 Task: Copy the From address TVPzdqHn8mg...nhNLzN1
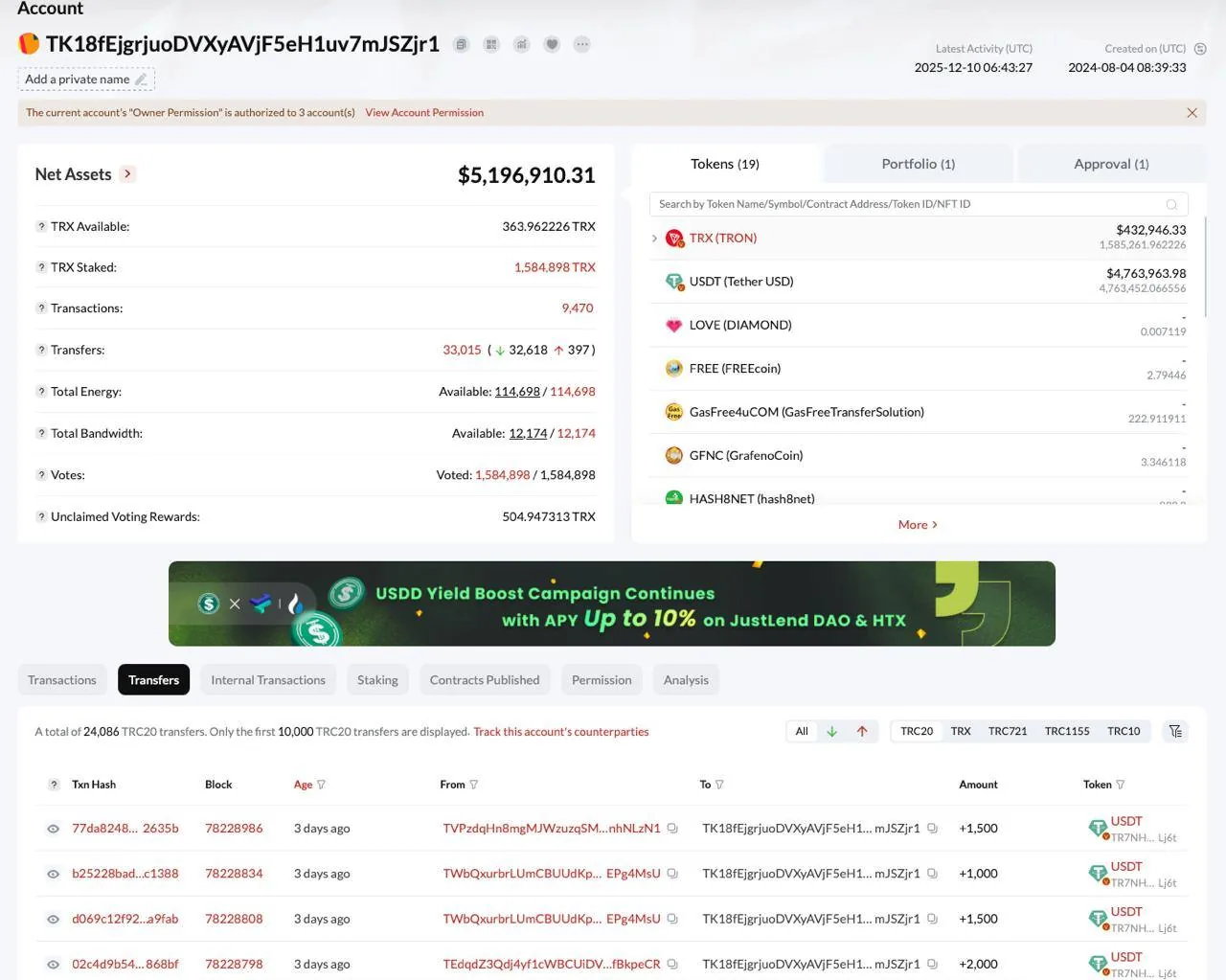pyautogui.click(x=672, y=829)
